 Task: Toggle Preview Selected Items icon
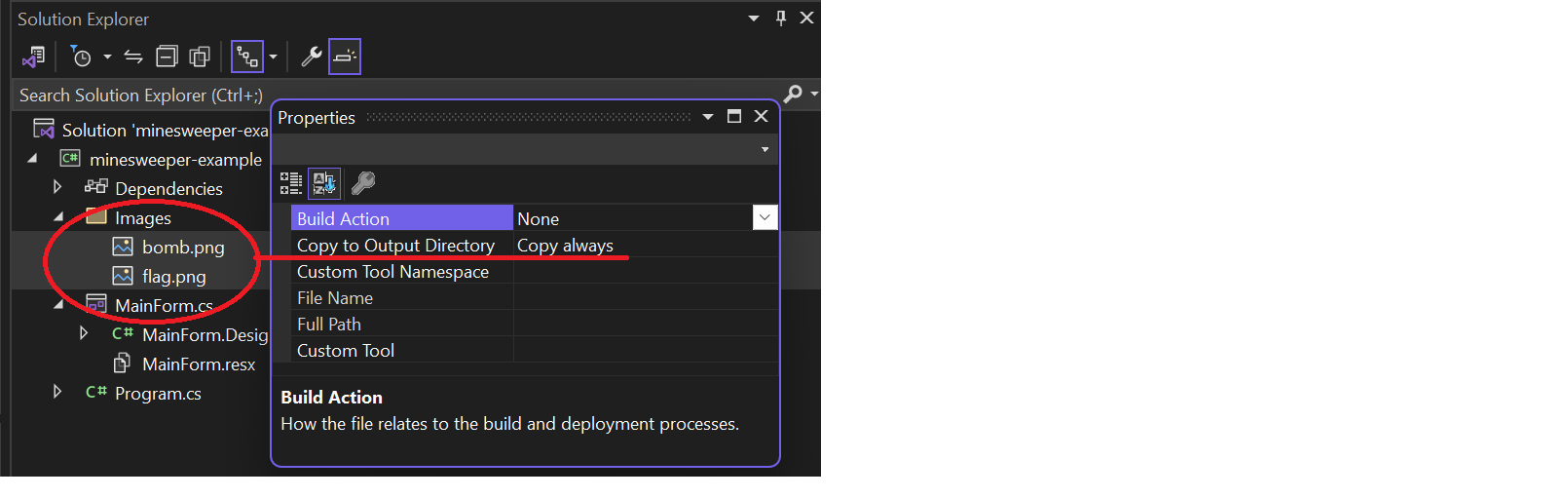point(345,57)
